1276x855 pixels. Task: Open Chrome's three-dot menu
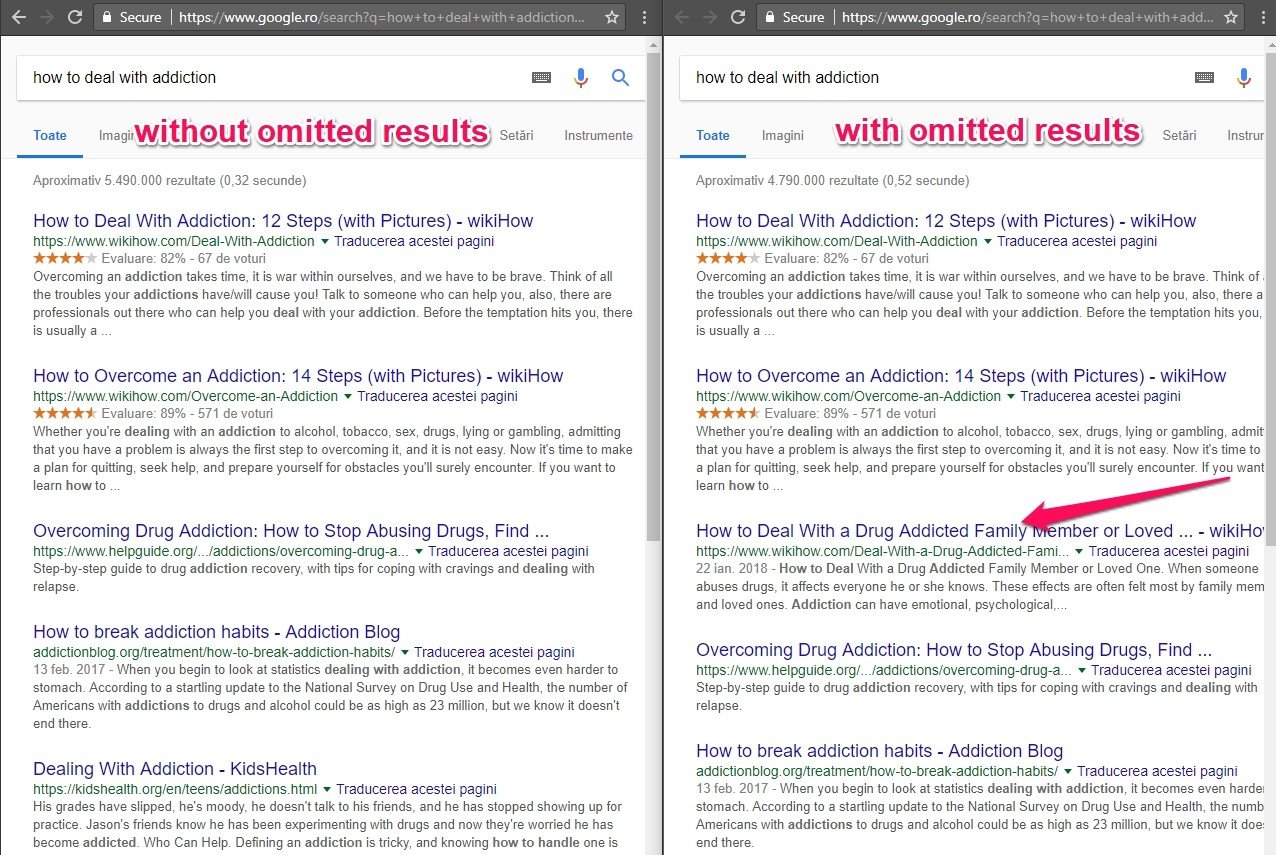[644, 16]
